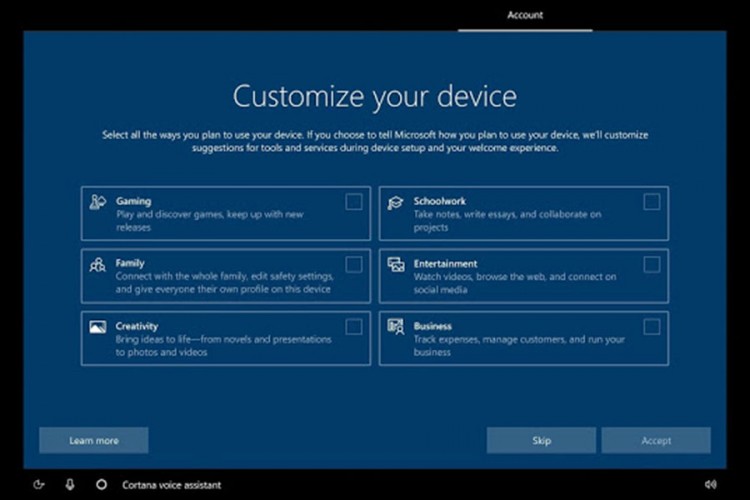Screen dimensions: 750x500
Task: Check the Schoolwork checkbox
Action: click(651, 202)
